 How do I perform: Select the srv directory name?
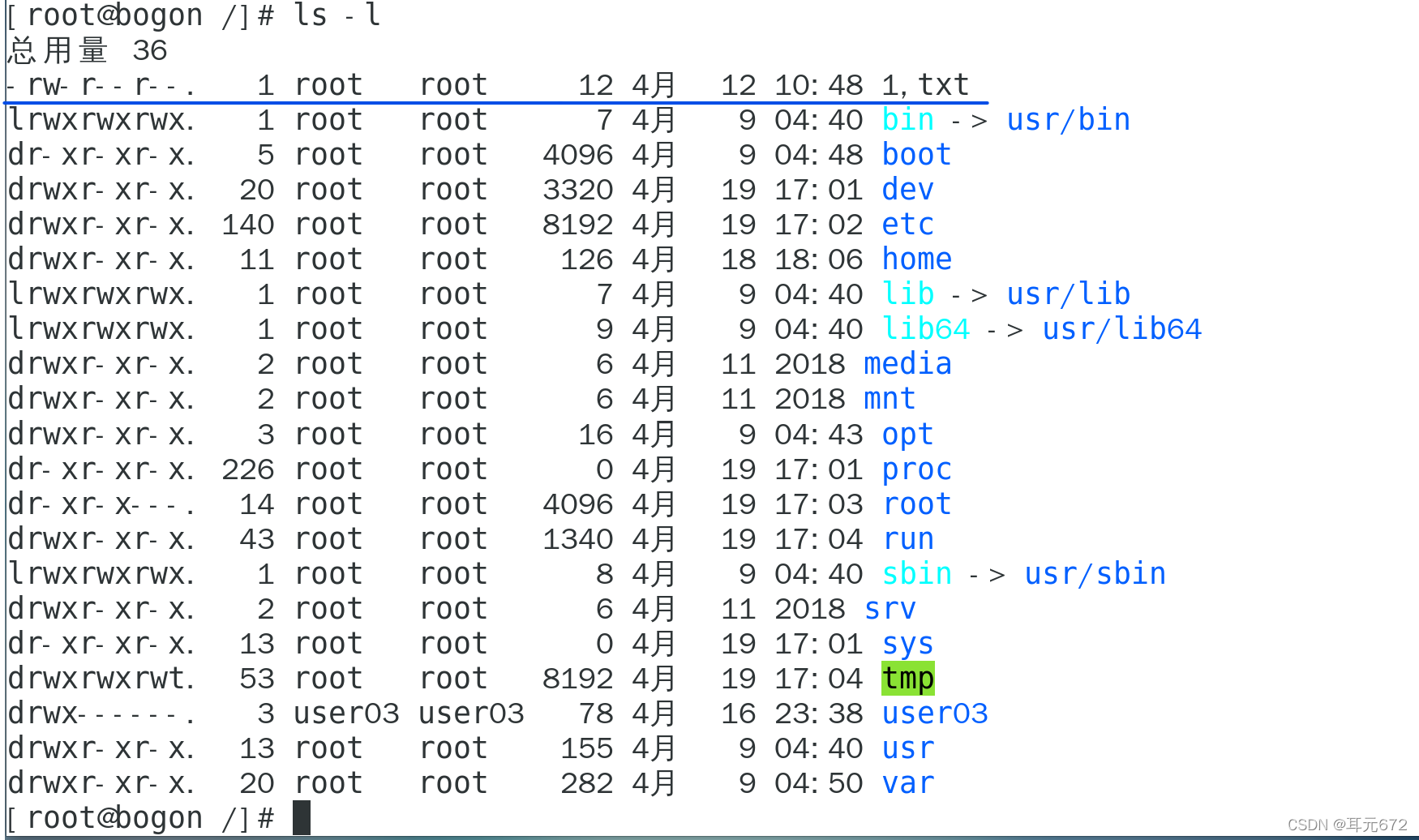(890, 609)
